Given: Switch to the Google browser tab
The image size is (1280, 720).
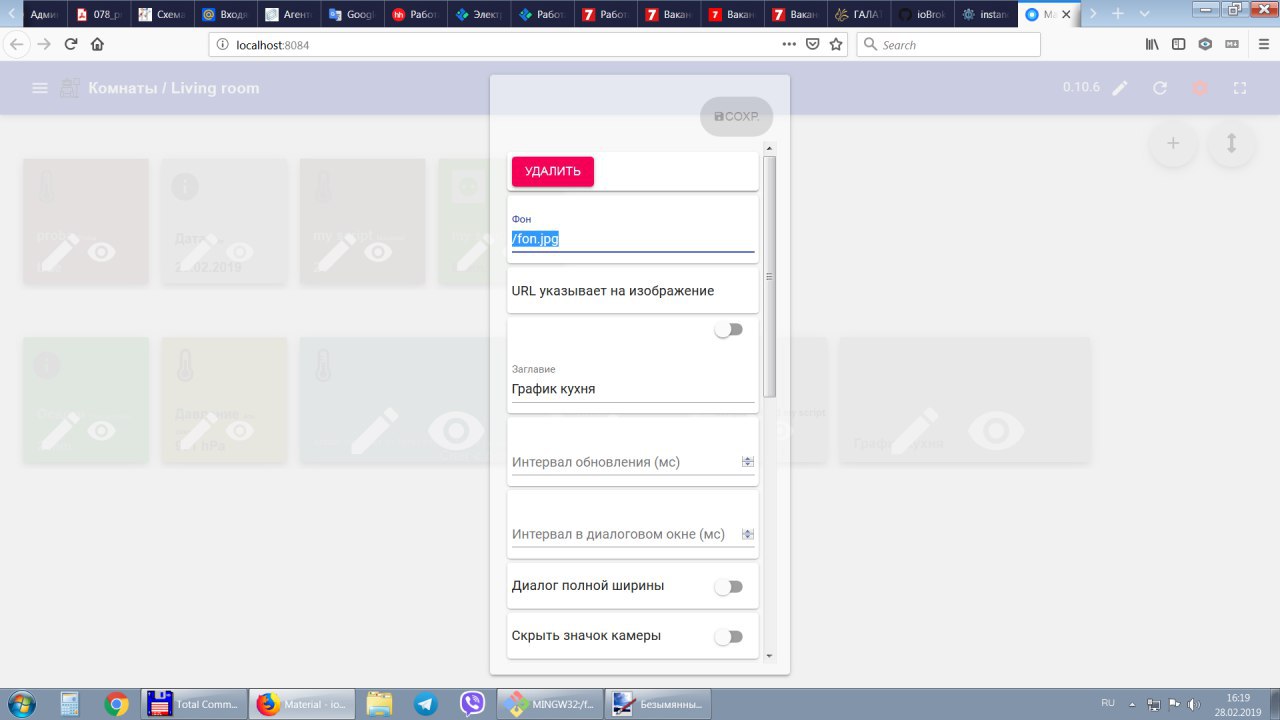Looking at the screenshot, I should 352,14.
